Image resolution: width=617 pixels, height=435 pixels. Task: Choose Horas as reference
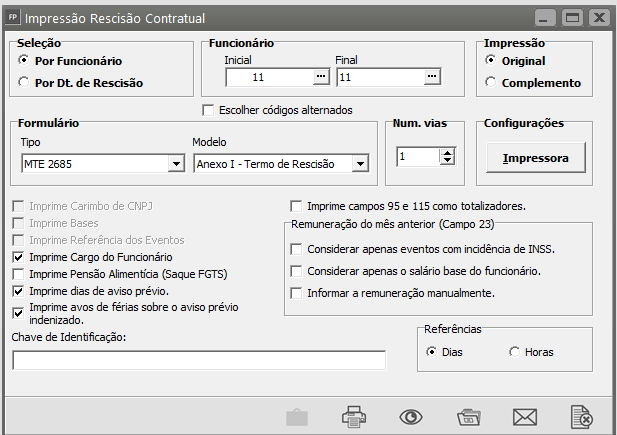(x=515, y=352)
